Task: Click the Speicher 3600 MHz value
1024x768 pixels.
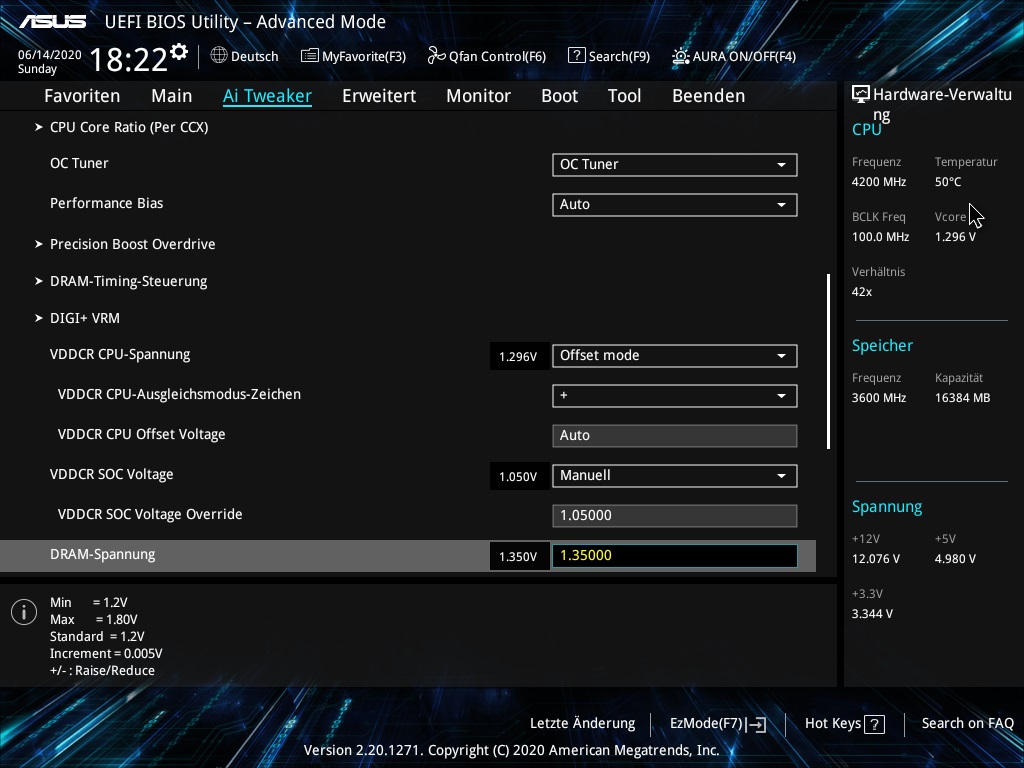Action: (x=879, y=398)
